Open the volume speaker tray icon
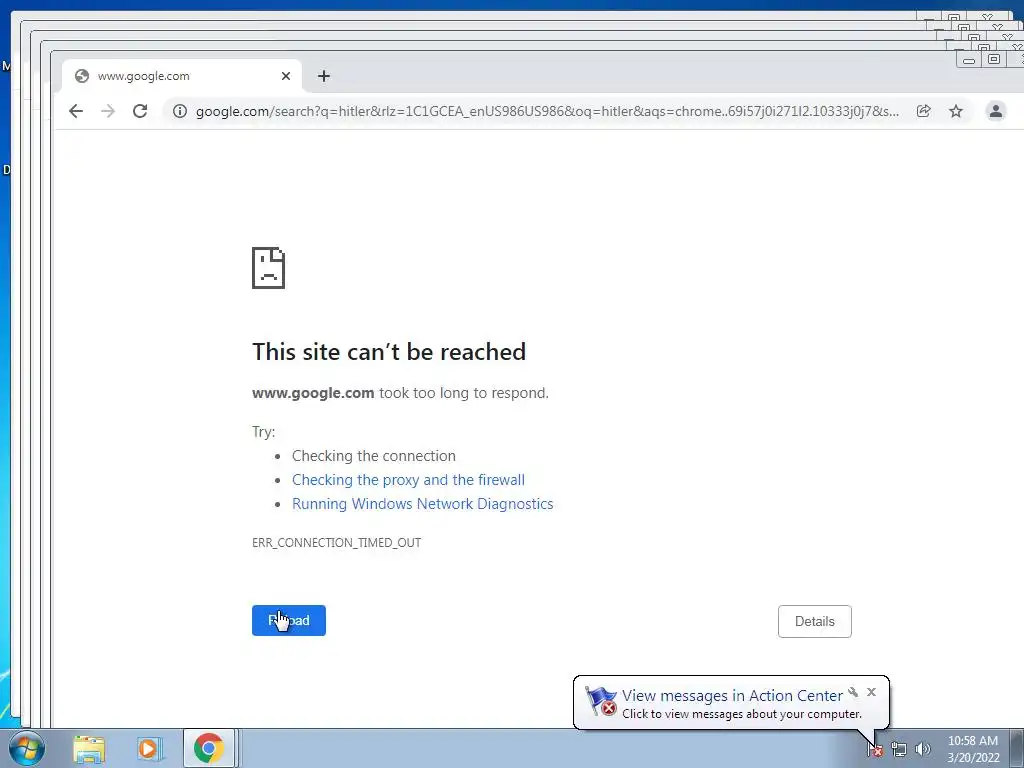Viewport: 1024px width, 768px height. [923, 749]
